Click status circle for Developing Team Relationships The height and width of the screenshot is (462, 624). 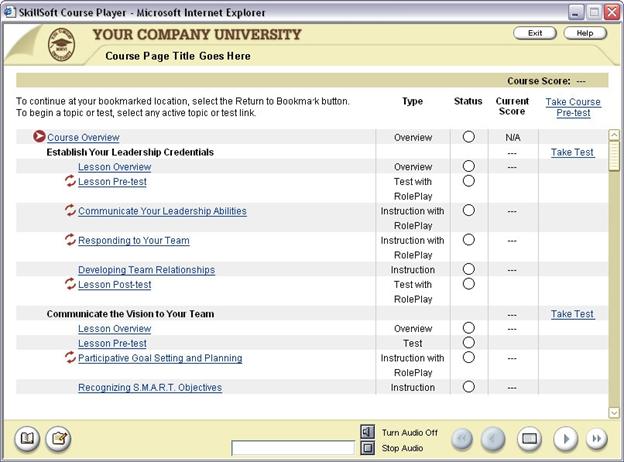coord(469,269)
